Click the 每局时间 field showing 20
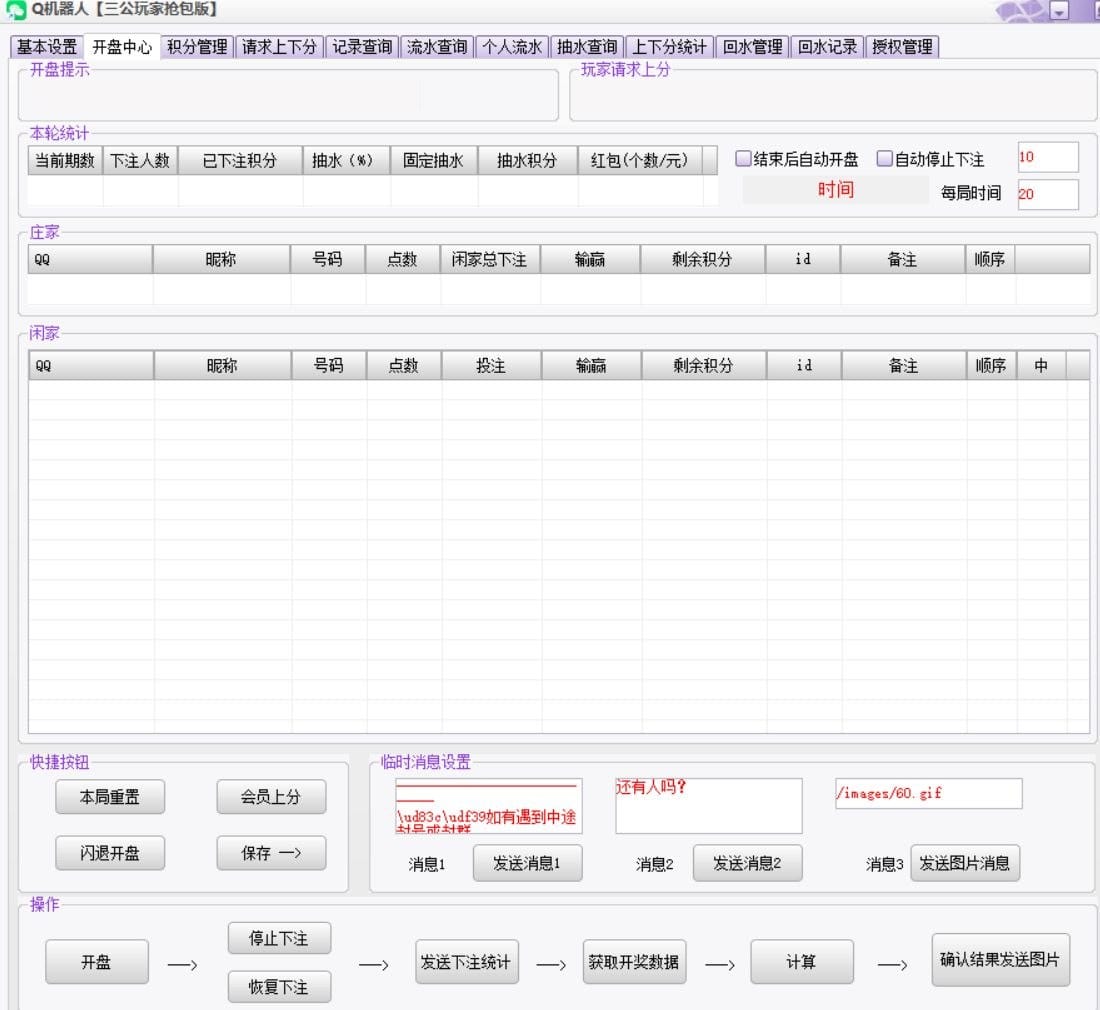This screenshot has height=1010, width=1100. point(1048,194)
